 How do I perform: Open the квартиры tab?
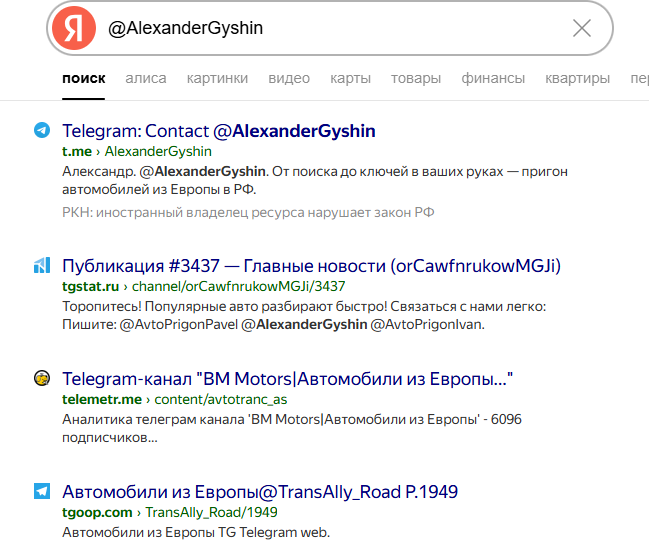click(577, 79)
